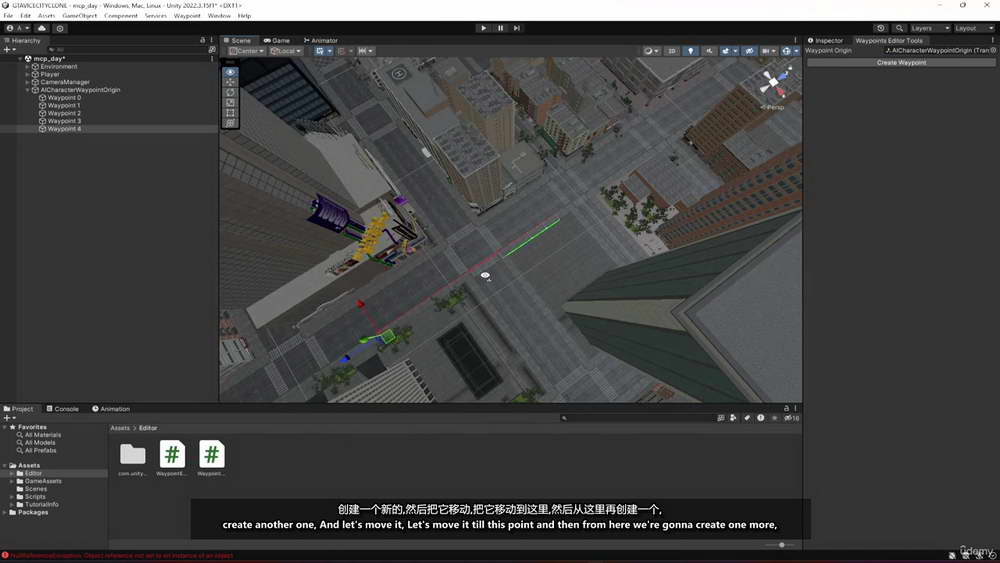1000x563 pixels.
Task: Open the account icon in top toolbar
Action: pyautogui.click(x=17, y=28)
